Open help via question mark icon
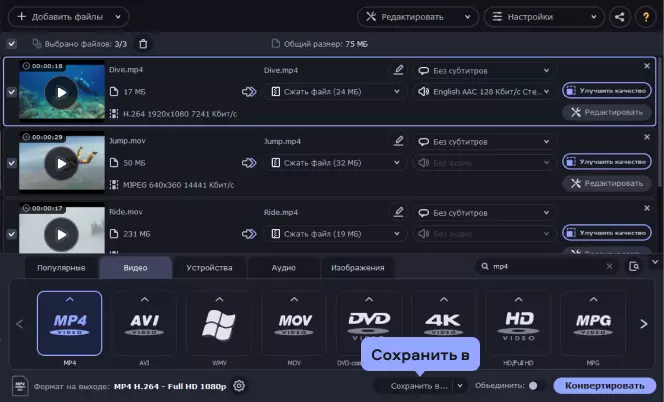 [646, 17]
